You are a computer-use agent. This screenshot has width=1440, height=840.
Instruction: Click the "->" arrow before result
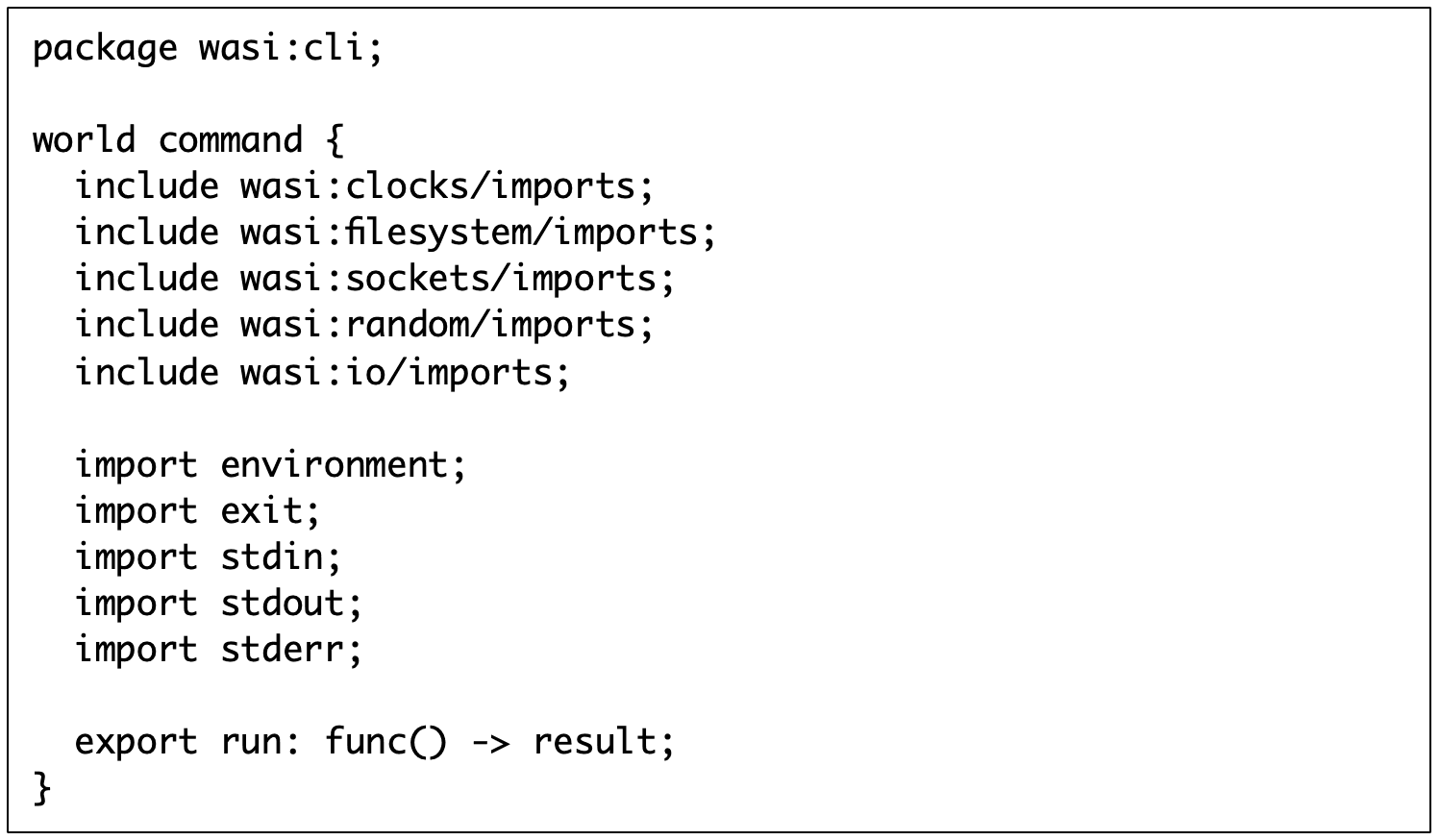click(x=490, y=742)
